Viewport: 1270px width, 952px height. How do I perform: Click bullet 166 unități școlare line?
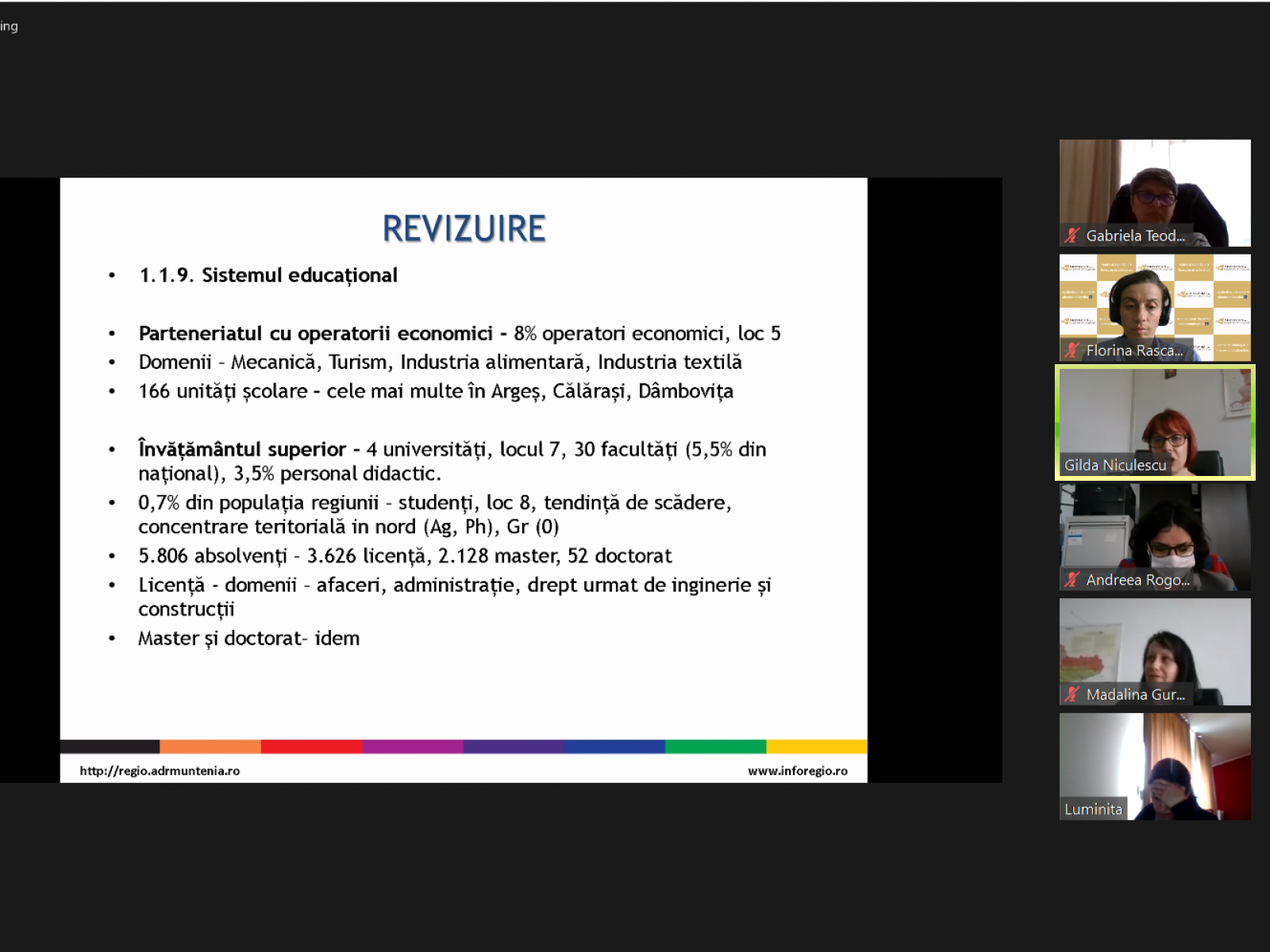[x=436, y=391]
